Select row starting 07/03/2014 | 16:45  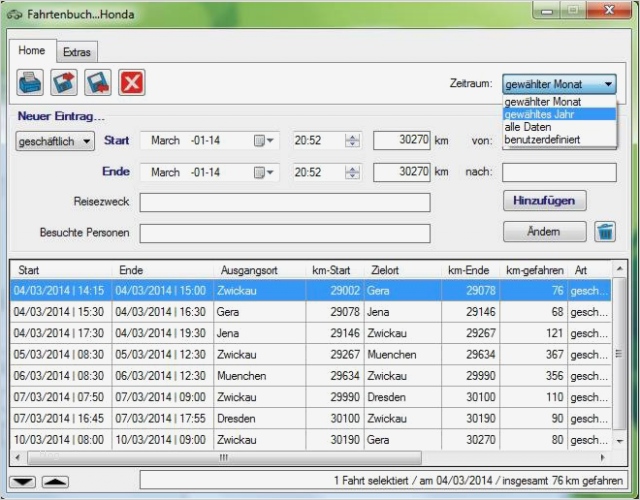click(311, 418)
